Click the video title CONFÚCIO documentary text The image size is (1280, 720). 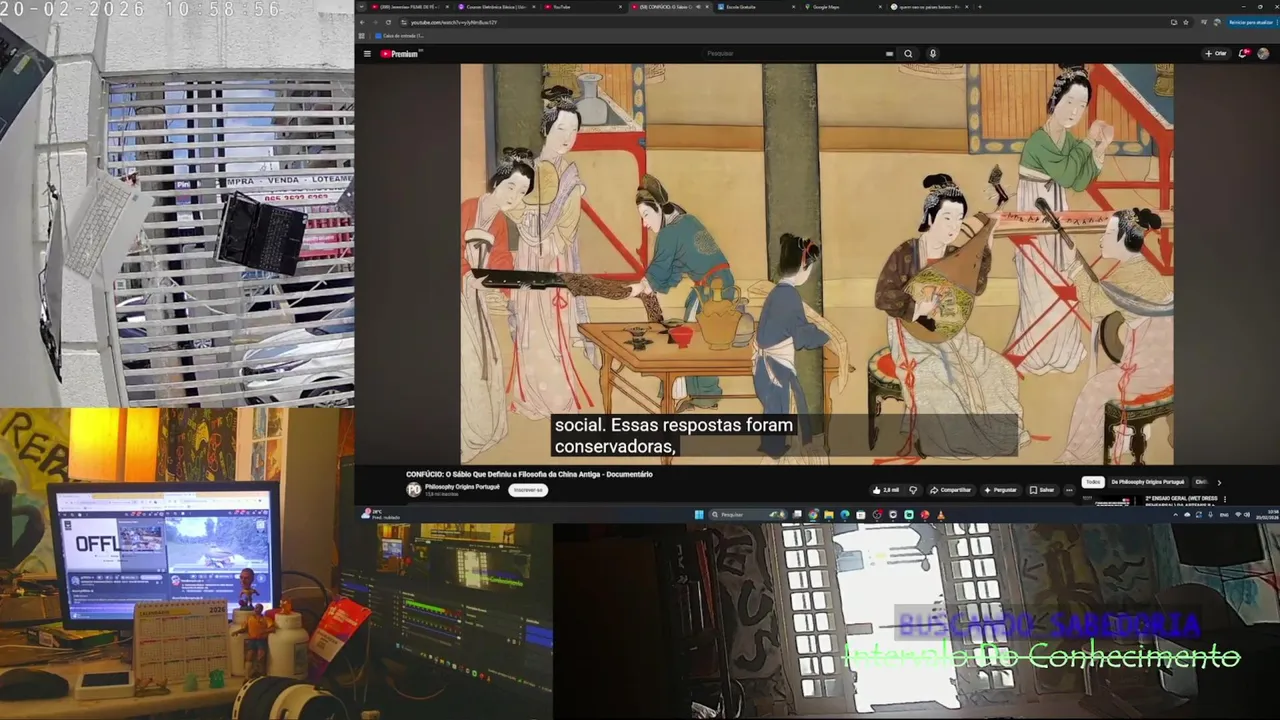[x=529, y=474]
